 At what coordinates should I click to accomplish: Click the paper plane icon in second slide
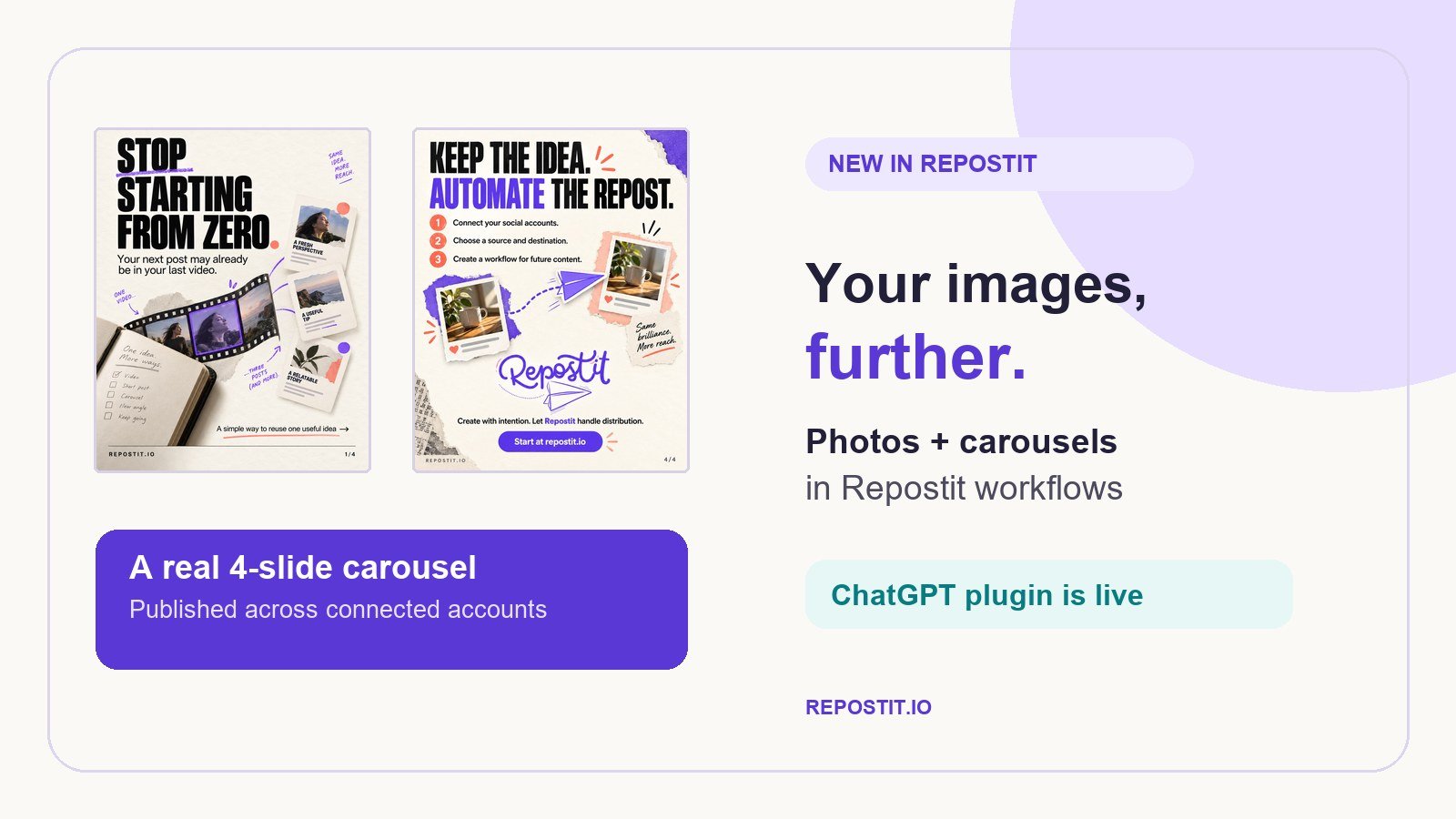[x=581, y=288]
